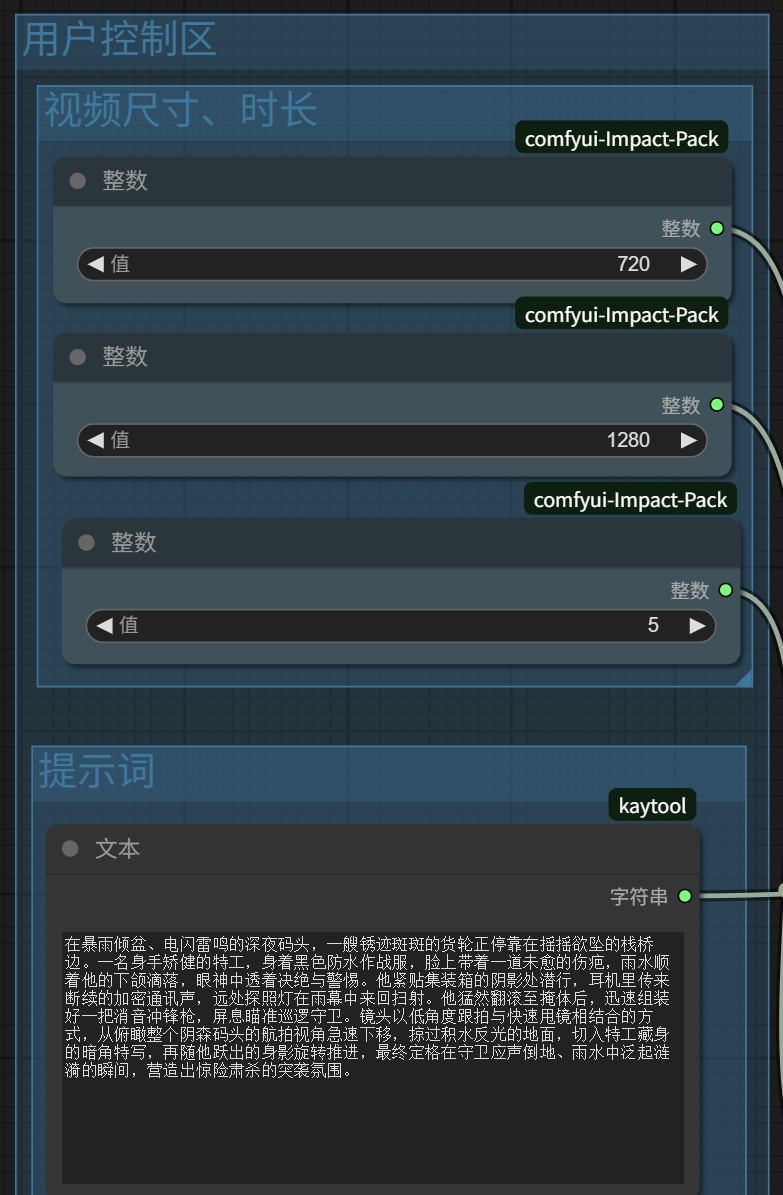This screenshot has width=783, height=1195.
Task: Collapse the 整数 node holding 720
Action: click(78, 181)
